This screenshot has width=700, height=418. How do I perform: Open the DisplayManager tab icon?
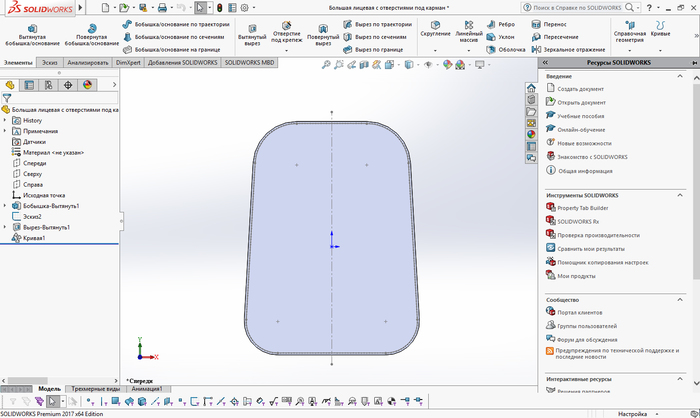tap(88, 85)
